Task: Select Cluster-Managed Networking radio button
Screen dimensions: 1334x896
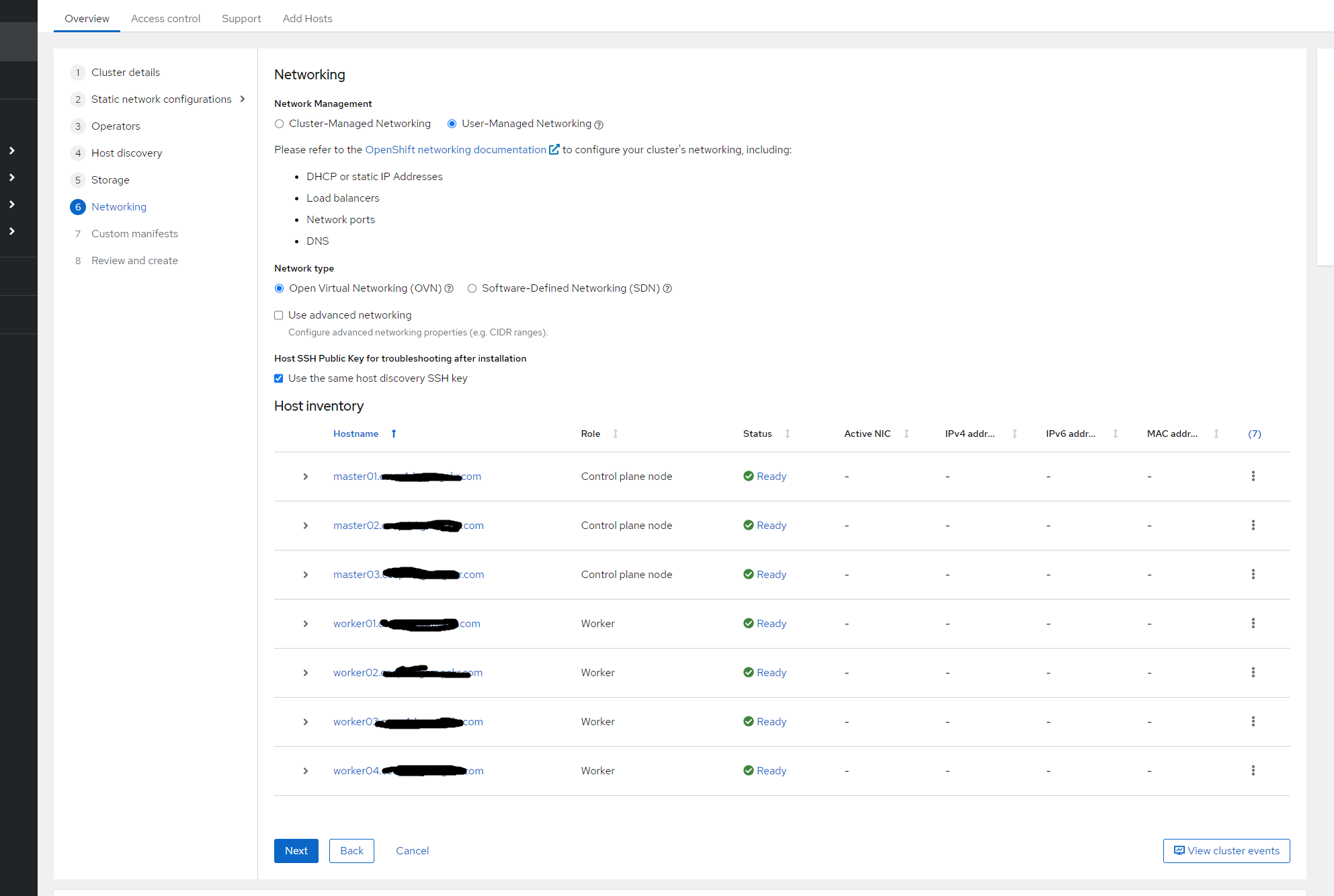Action: (279, 124)
